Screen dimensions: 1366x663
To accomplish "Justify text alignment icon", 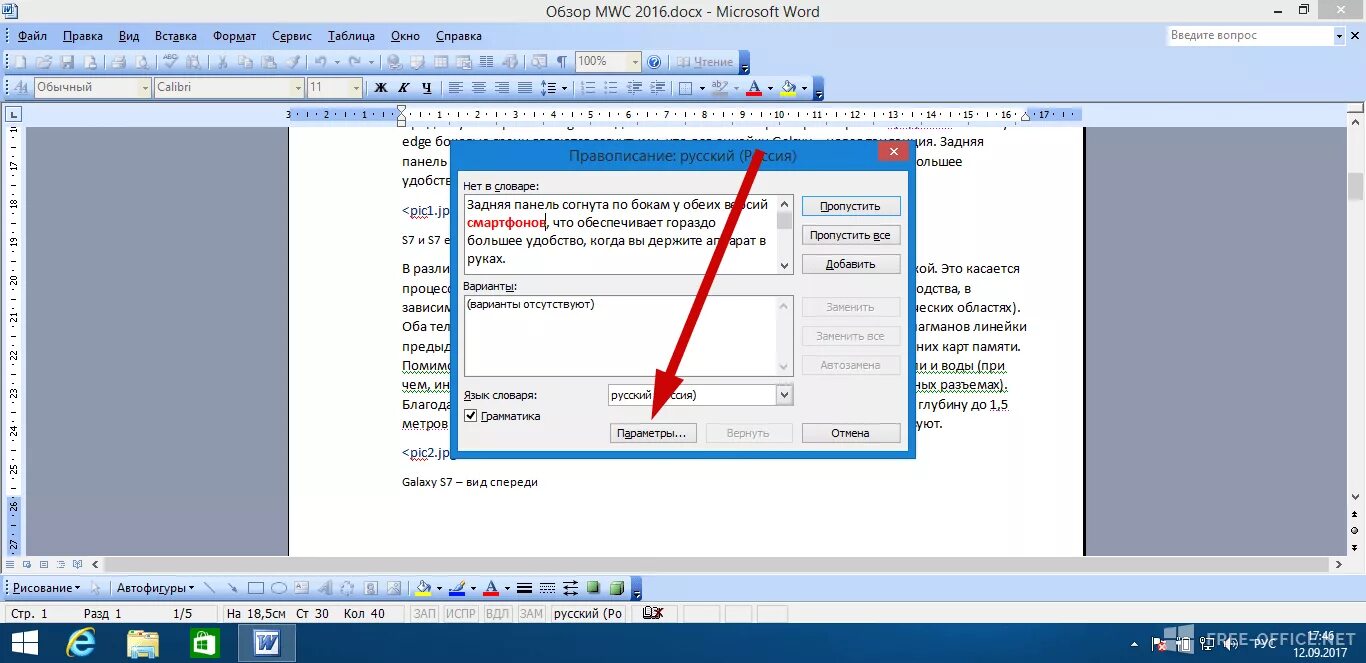I will [x=525, y=87].
